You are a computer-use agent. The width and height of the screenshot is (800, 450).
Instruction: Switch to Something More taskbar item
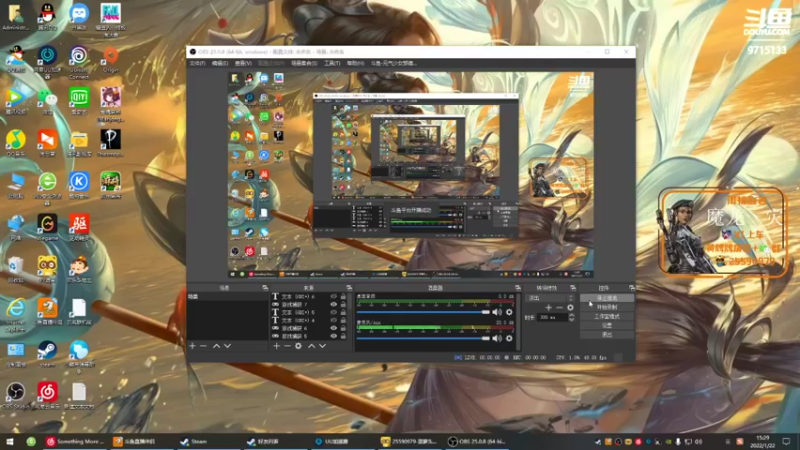pyautogui.click(x=75, y=441)
